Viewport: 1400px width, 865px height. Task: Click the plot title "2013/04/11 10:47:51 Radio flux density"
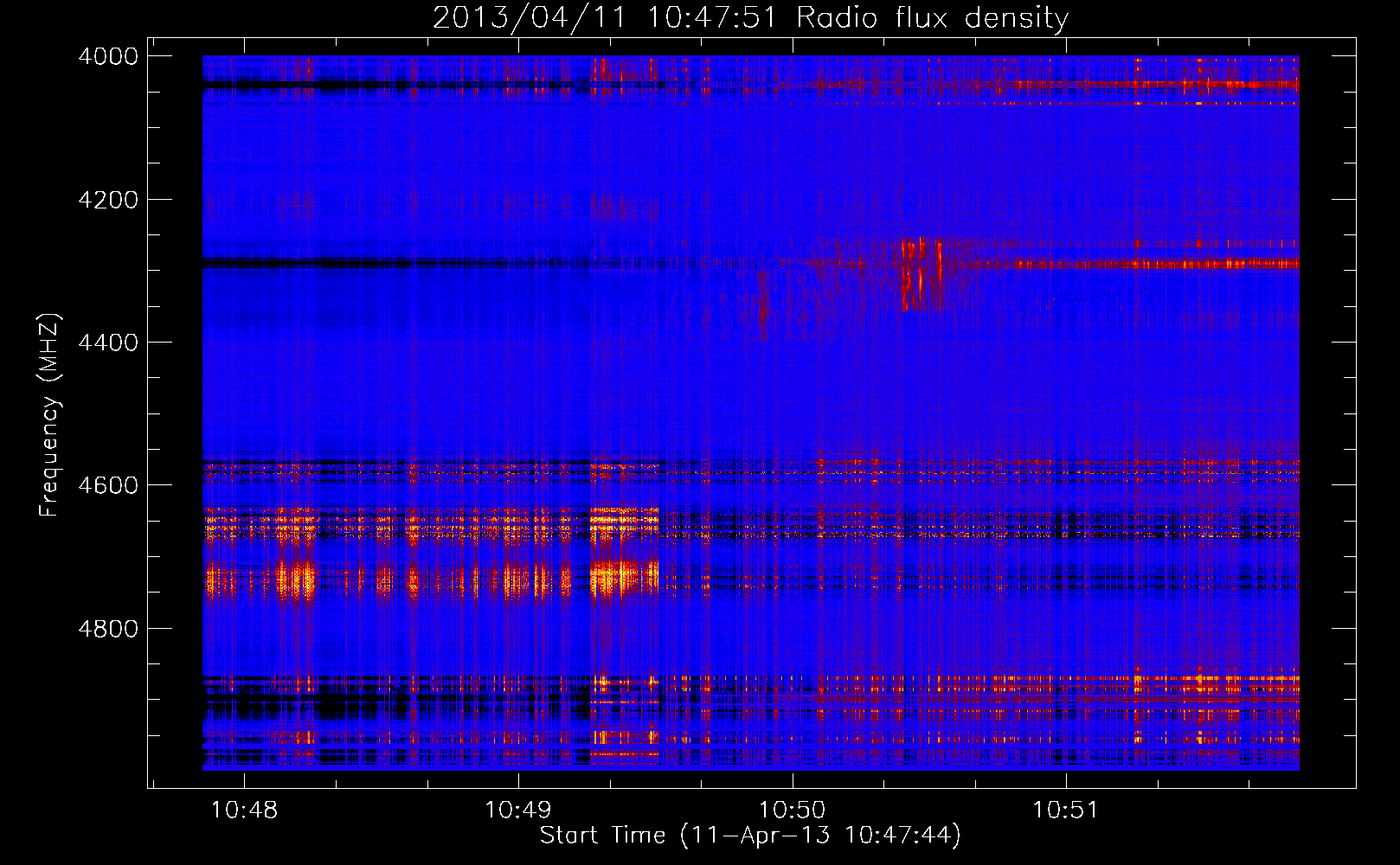click(x=750, y=18)
